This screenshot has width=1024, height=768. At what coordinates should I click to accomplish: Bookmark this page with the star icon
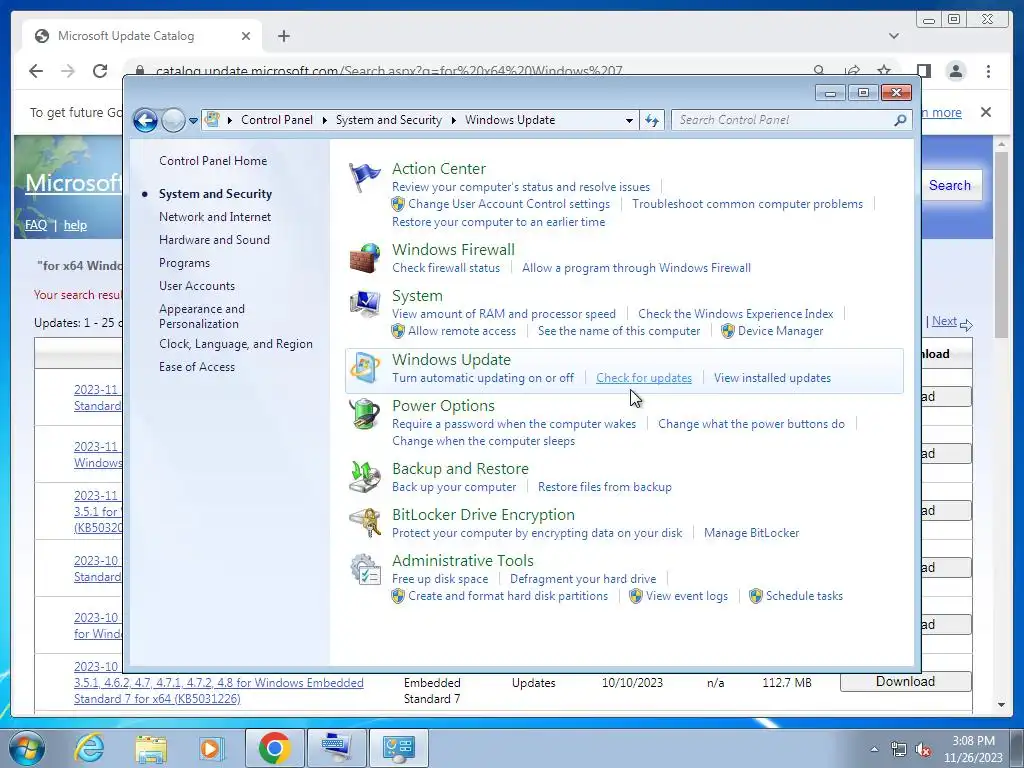[884, 71]
